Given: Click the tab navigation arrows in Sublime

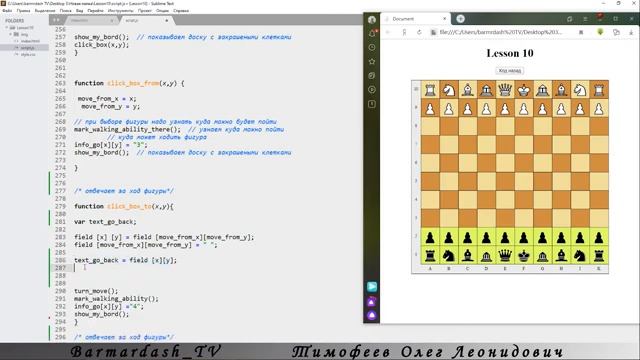Looking at the screenshot, I should [x=56, y=20].
